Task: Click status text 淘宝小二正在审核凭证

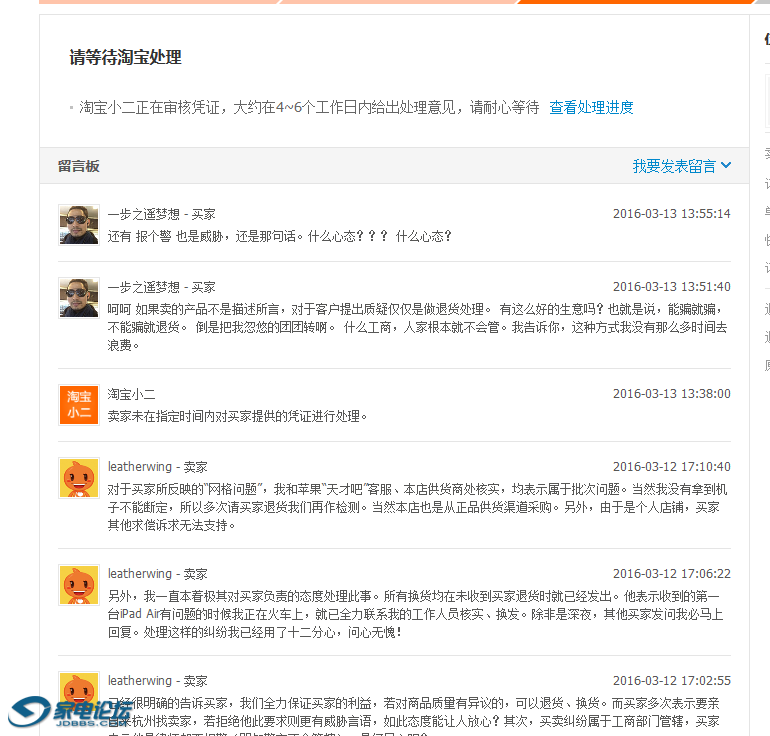Action: (x=309, y=107)
